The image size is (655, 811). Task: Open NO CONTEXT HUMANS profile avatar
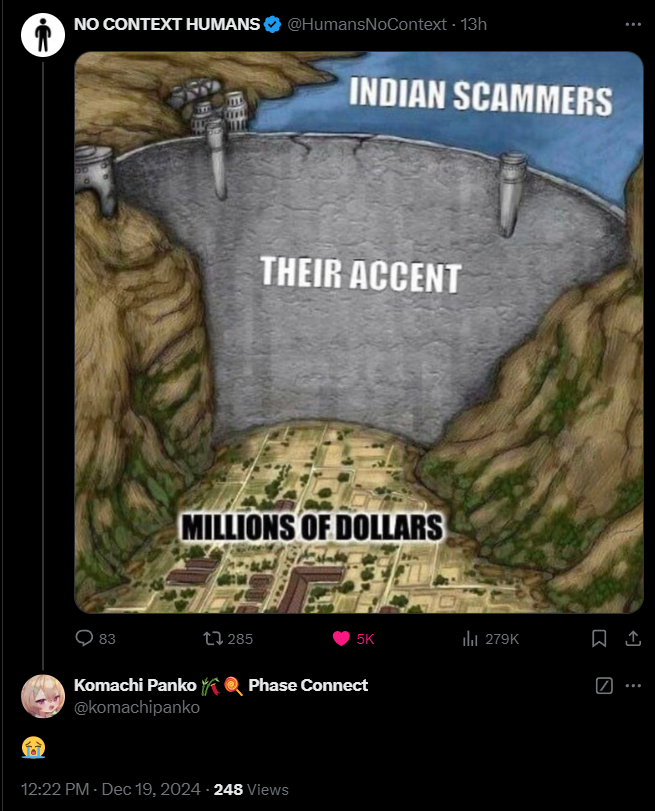(x=43, y=35)
